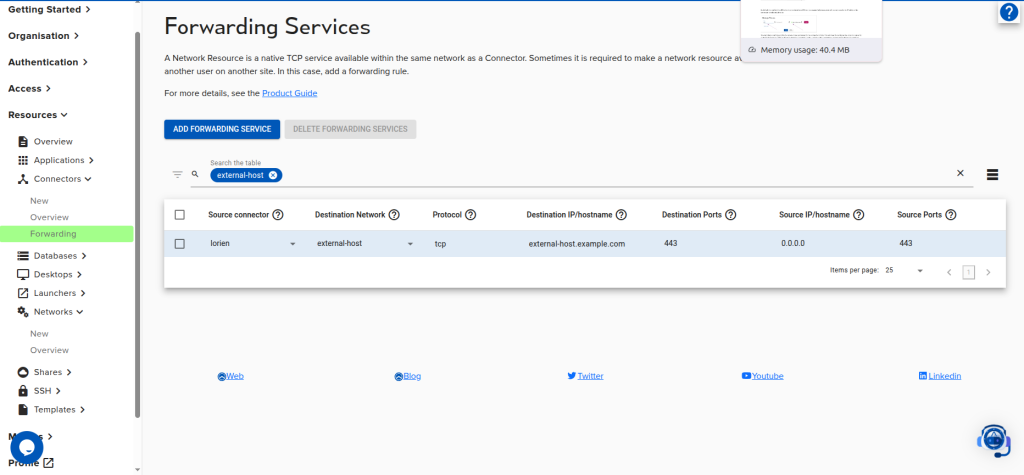The width and height of the screenshot is (1024, 475).
Task: Click the SSH lock icon
Action: 23,391
